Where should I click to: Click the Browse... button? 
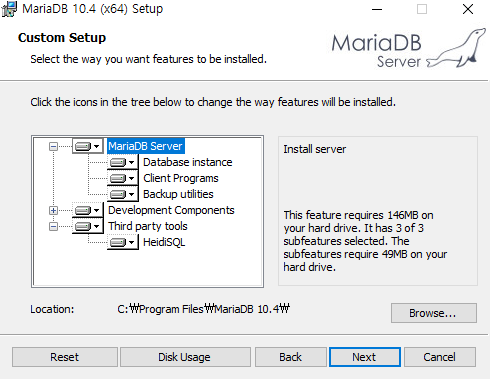(434, 313)
